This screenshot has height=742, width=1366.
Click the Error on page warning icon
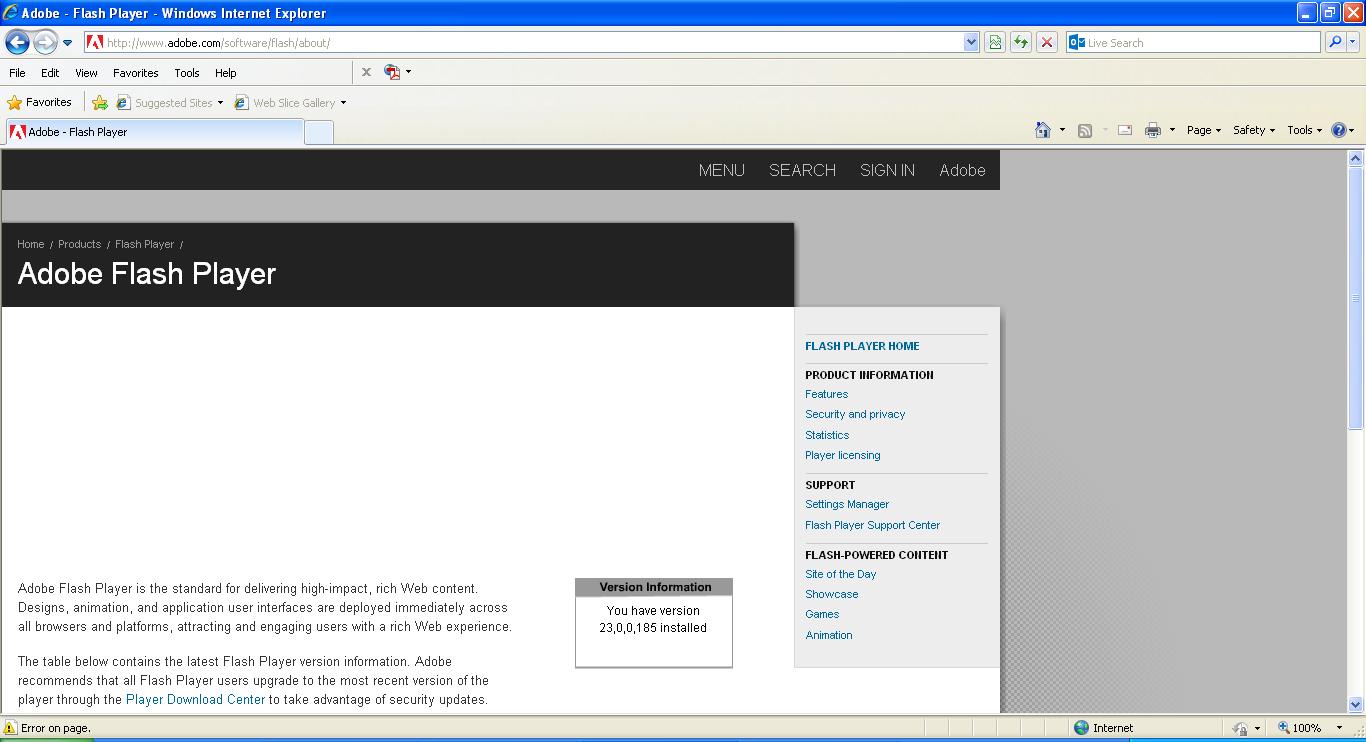coord(10,728)
